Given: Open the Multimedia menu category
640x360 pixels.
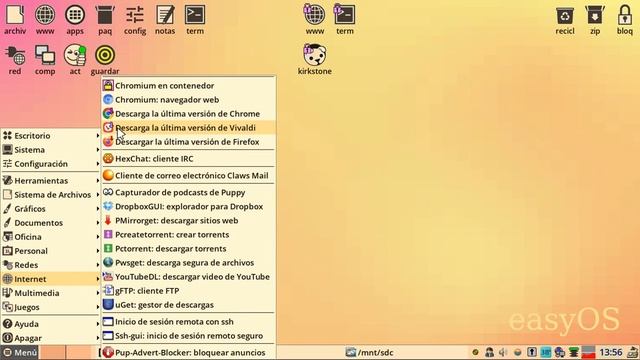Looking at the screenshot, I should pos(51,293).
